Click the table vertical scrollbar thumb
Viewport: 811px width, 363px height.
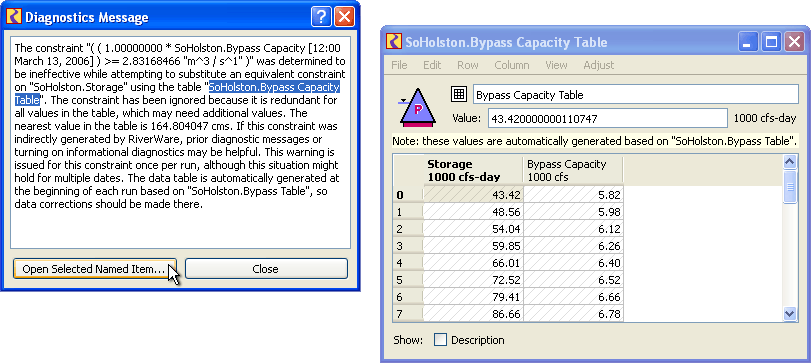click(790, 187)
